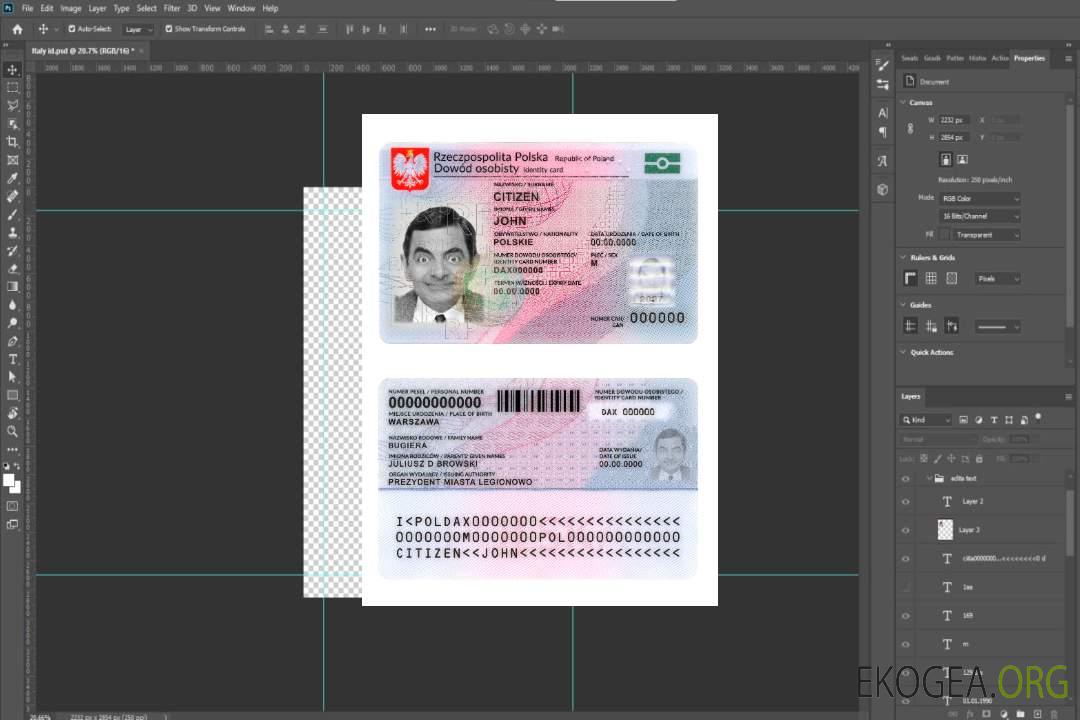Select the Pen tool
The width and height of the screenshot is (1080, 720).
pos(12,341)
